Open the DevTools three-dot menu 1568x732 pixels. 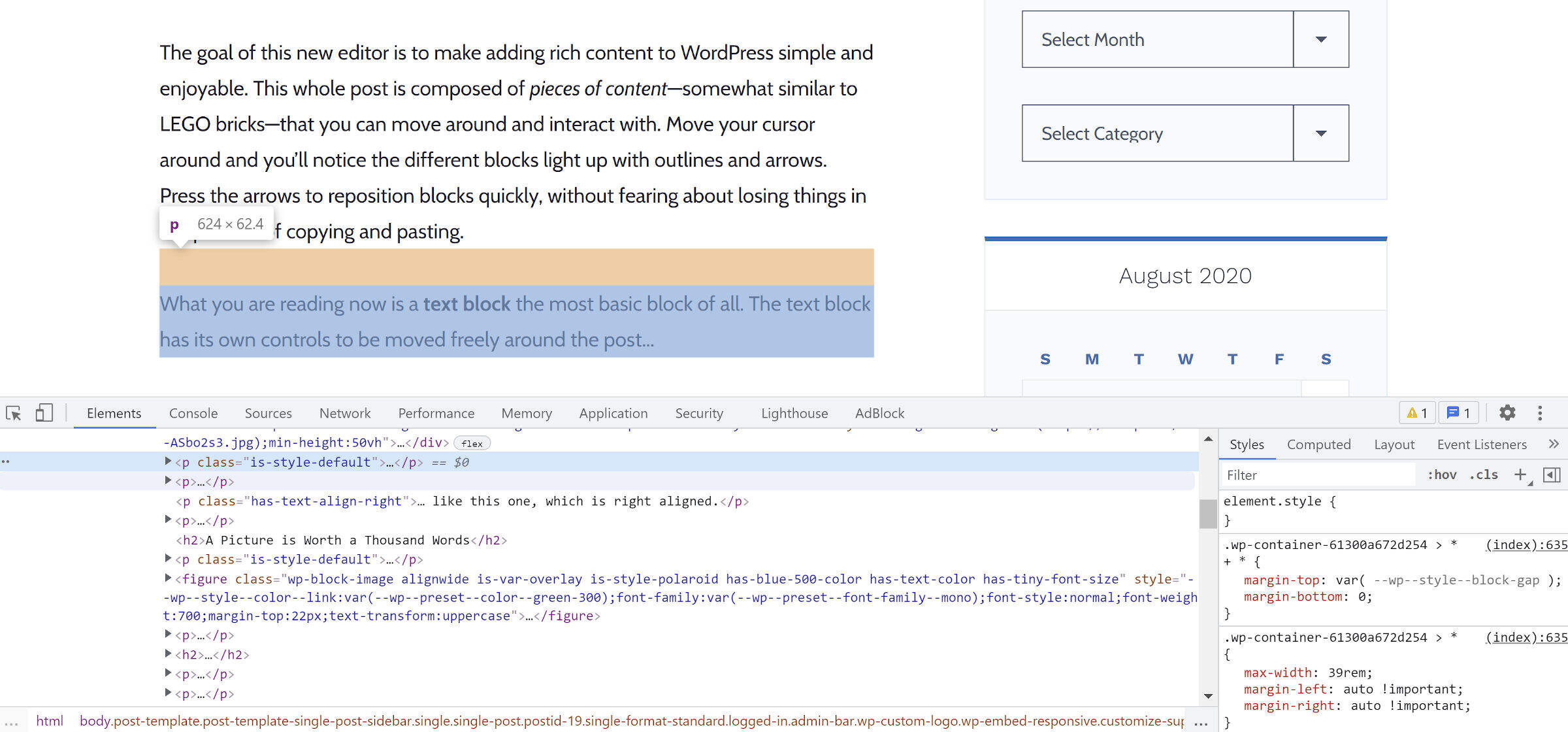[x=1540, y=413]
